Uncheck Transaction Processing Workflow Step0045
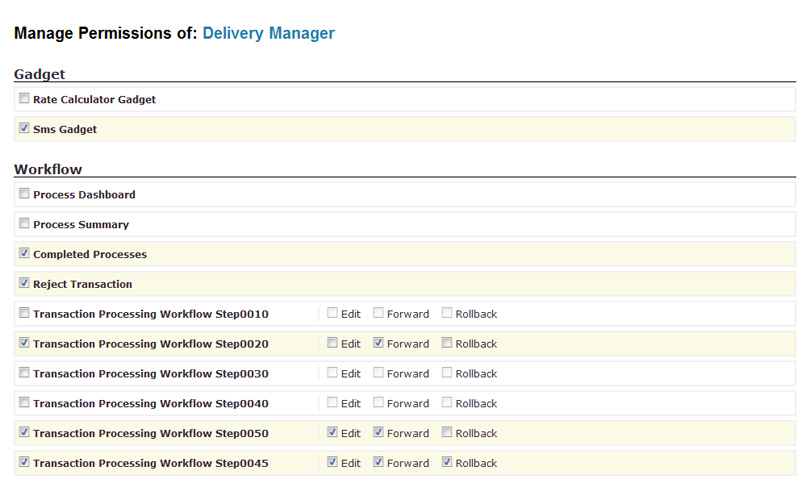 pyautogui.click(x=24, y=463)
